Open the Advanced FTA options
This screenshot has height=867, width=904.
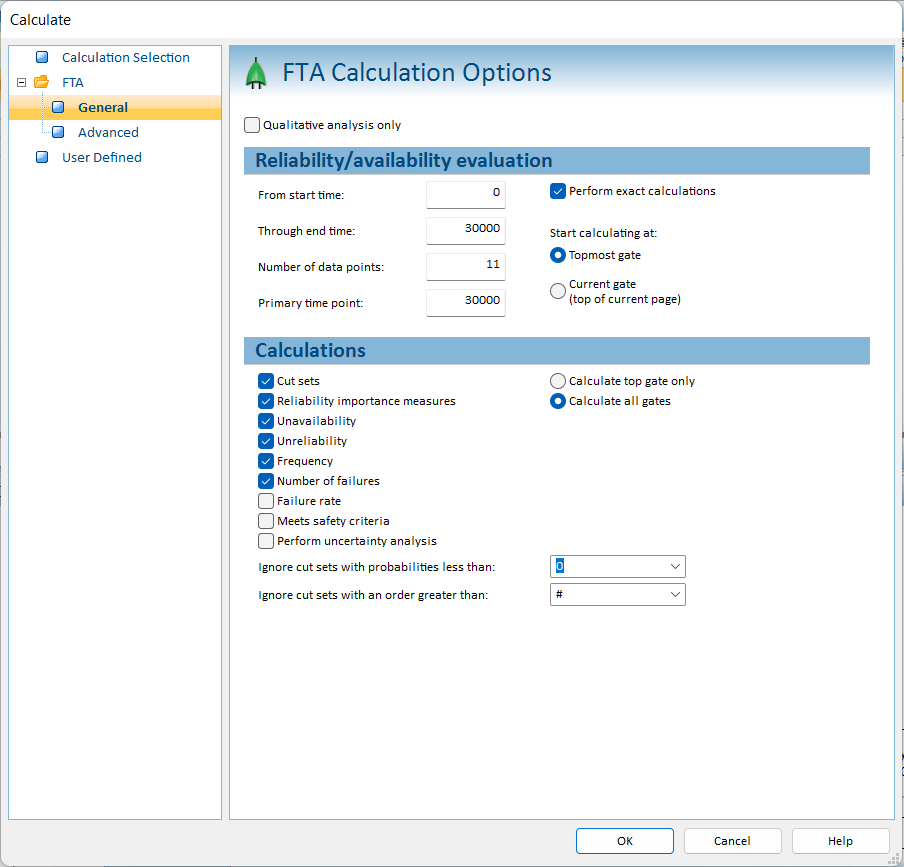tap(108, 132)
